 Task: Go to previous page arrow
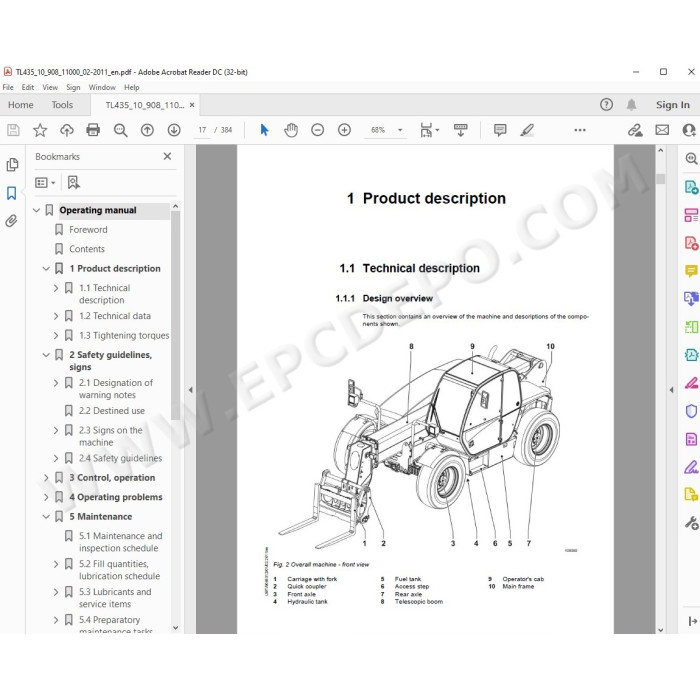click(147, 130)
